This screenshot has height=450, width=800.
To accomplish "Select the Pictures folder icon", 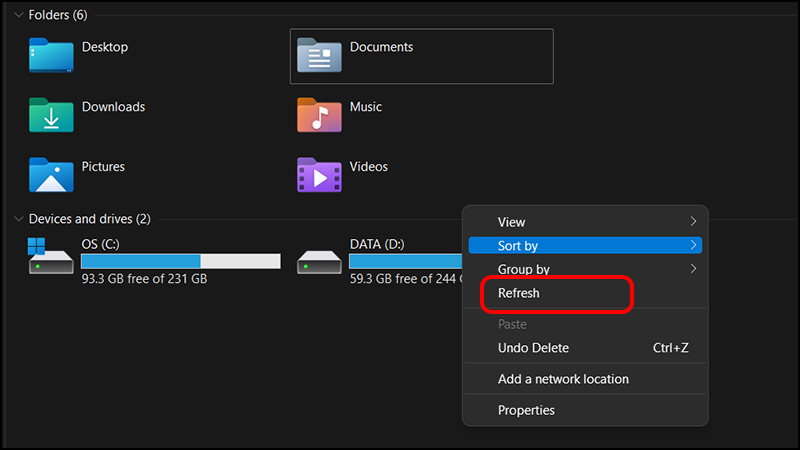I will click(51, 174).
